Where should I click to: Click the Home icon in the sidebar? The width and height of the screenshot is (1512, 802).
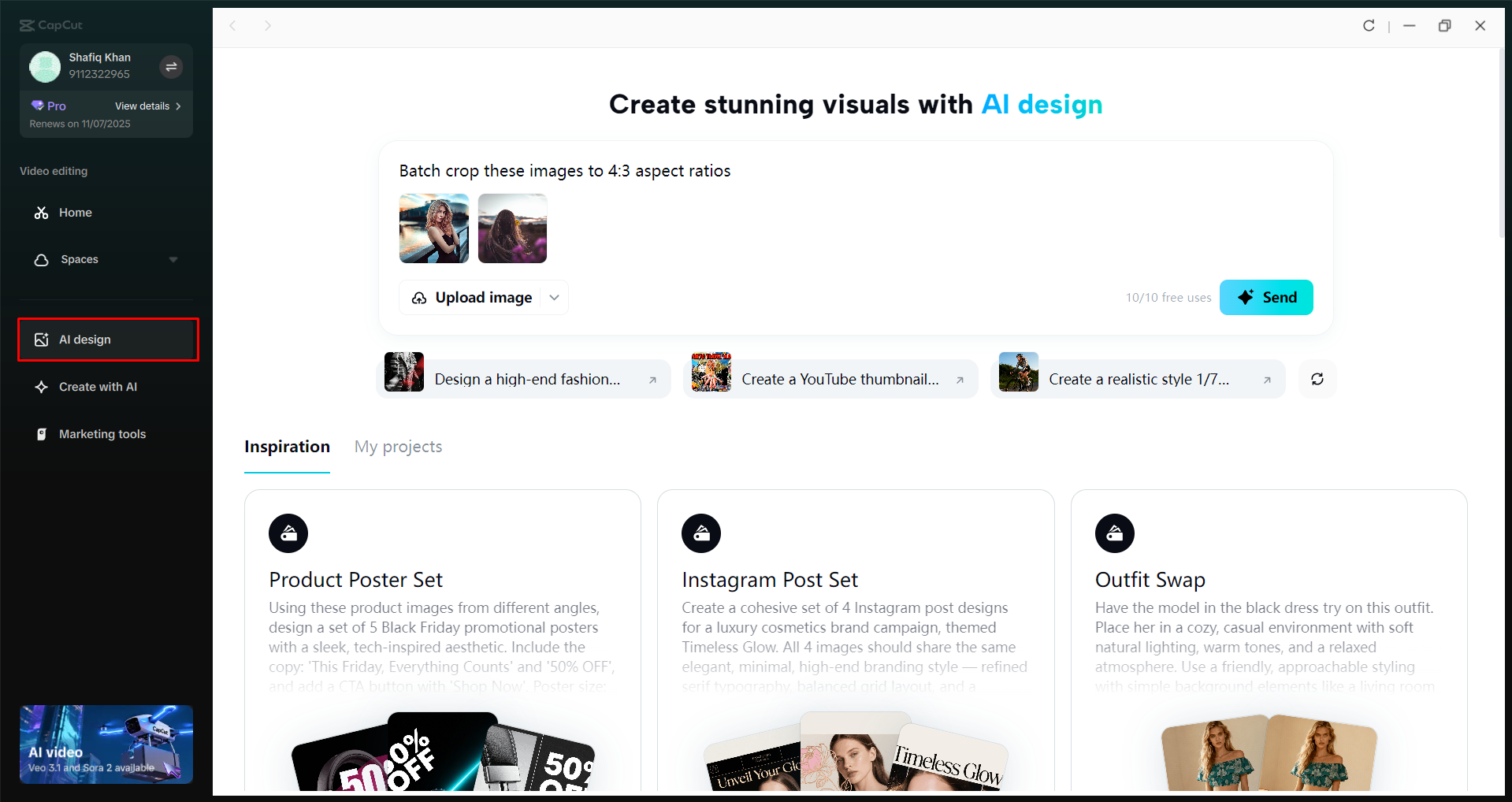point(41,212)
